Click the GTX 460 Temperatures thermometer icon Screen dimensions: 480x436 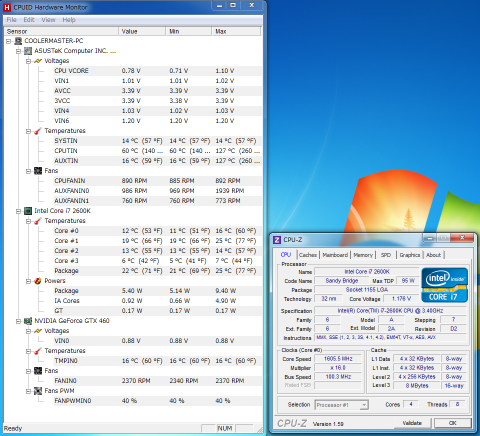pos(38,351)
